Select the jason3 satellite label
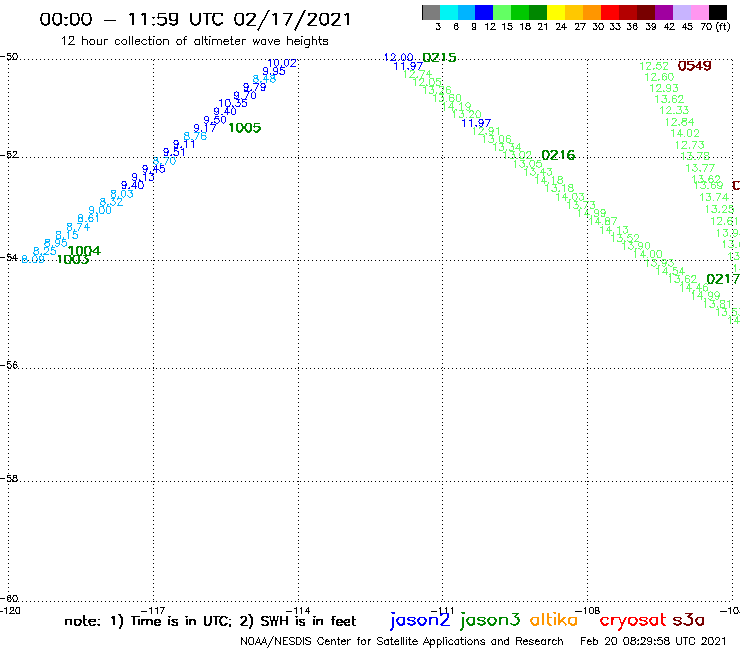Image resolution: width=740 pixels, height=650 pixels. (490, 620)
